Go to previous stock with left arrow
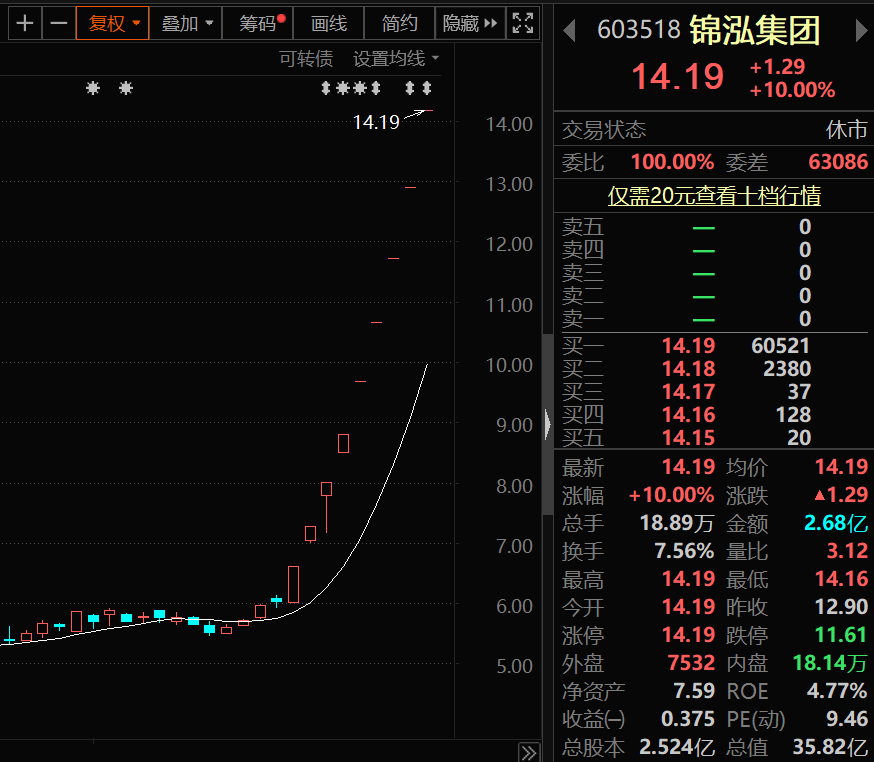 [x=569, y=30]
